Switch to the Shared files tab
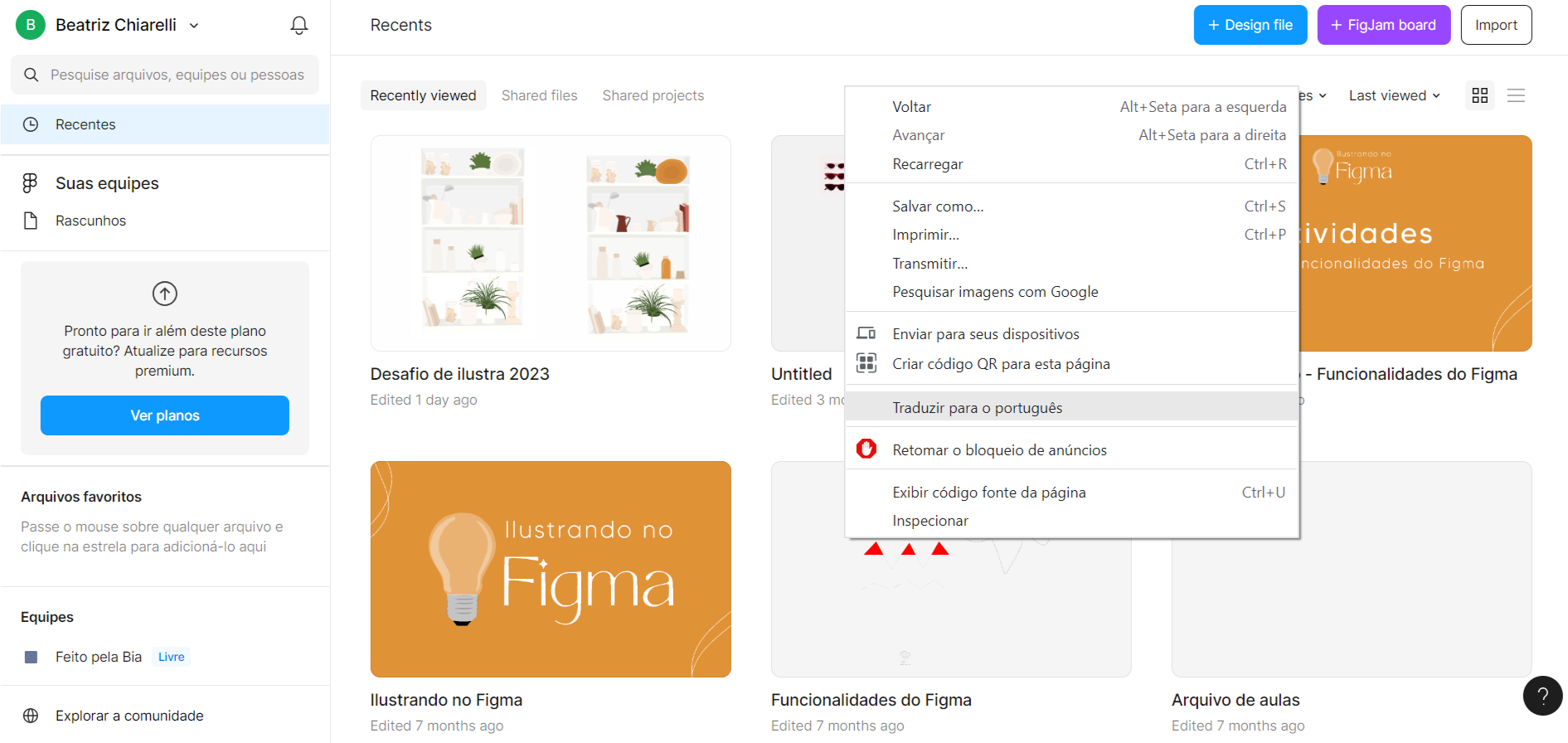 539,95
